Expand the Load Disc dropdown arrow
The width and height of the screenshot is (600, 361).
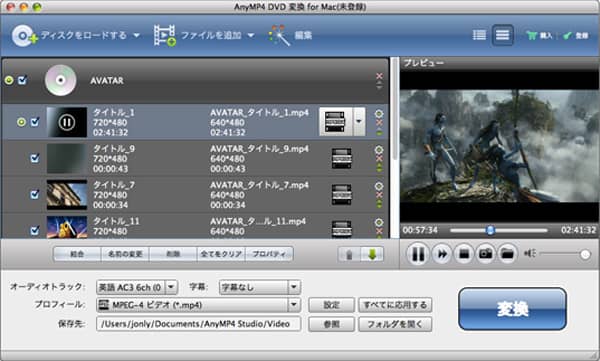point(137,36)
